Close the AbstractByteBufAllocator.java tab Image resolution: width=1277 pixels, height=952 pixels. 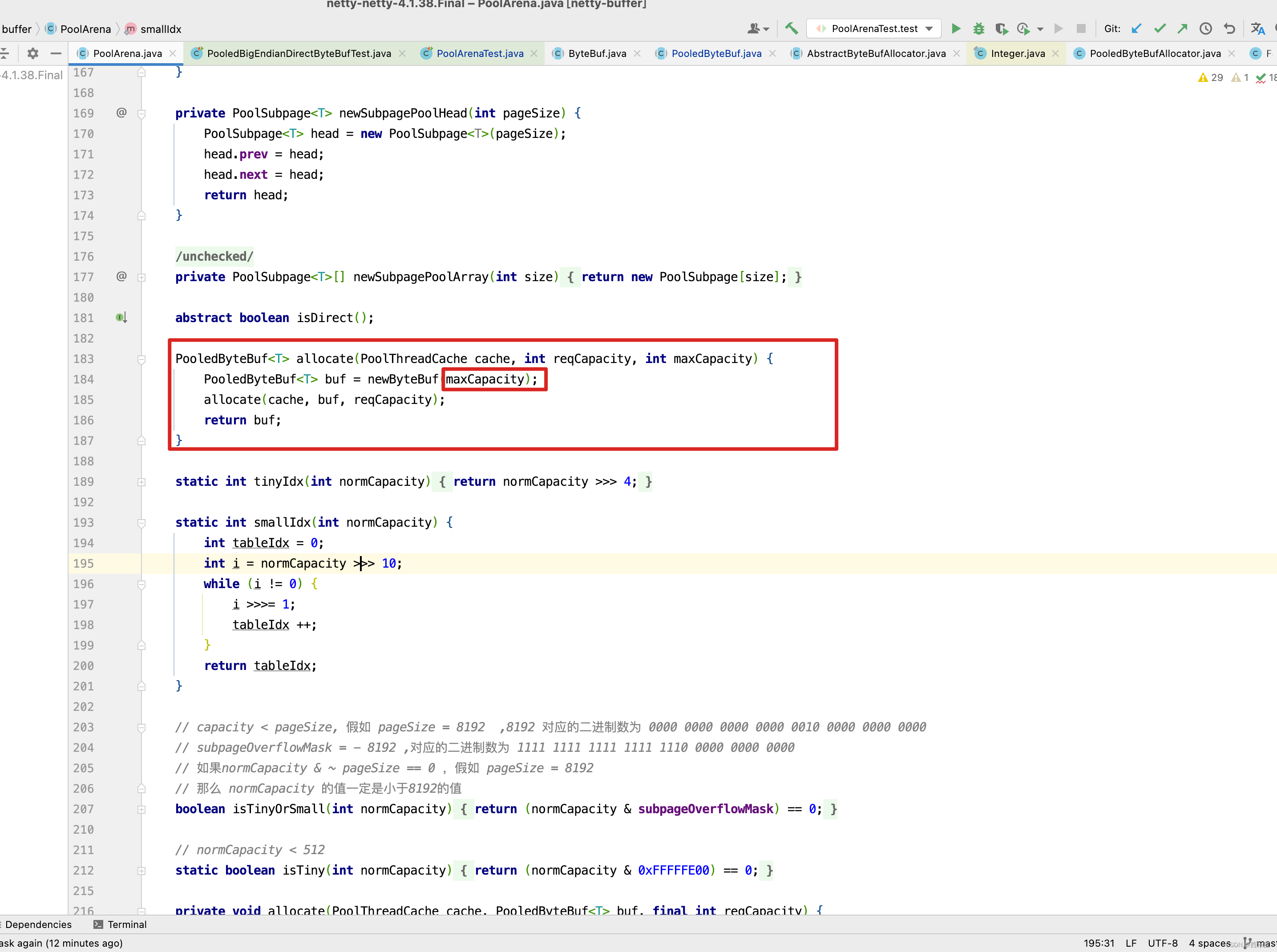(957, 53)
